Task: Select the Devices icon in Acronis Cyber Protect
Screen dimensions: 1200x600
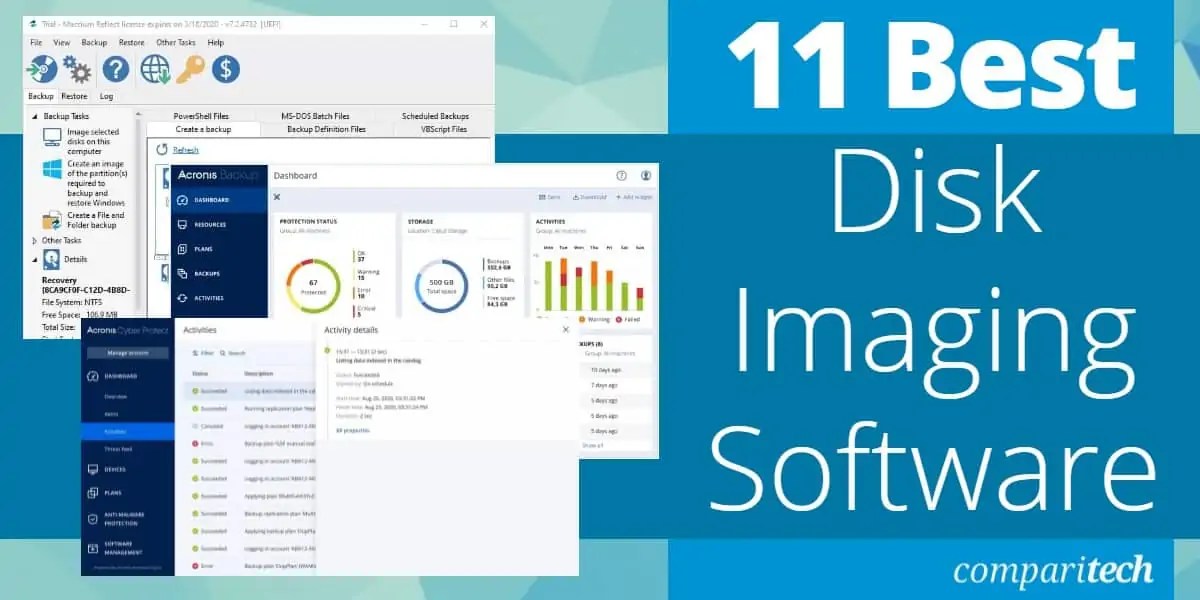Action: (92, 469)
